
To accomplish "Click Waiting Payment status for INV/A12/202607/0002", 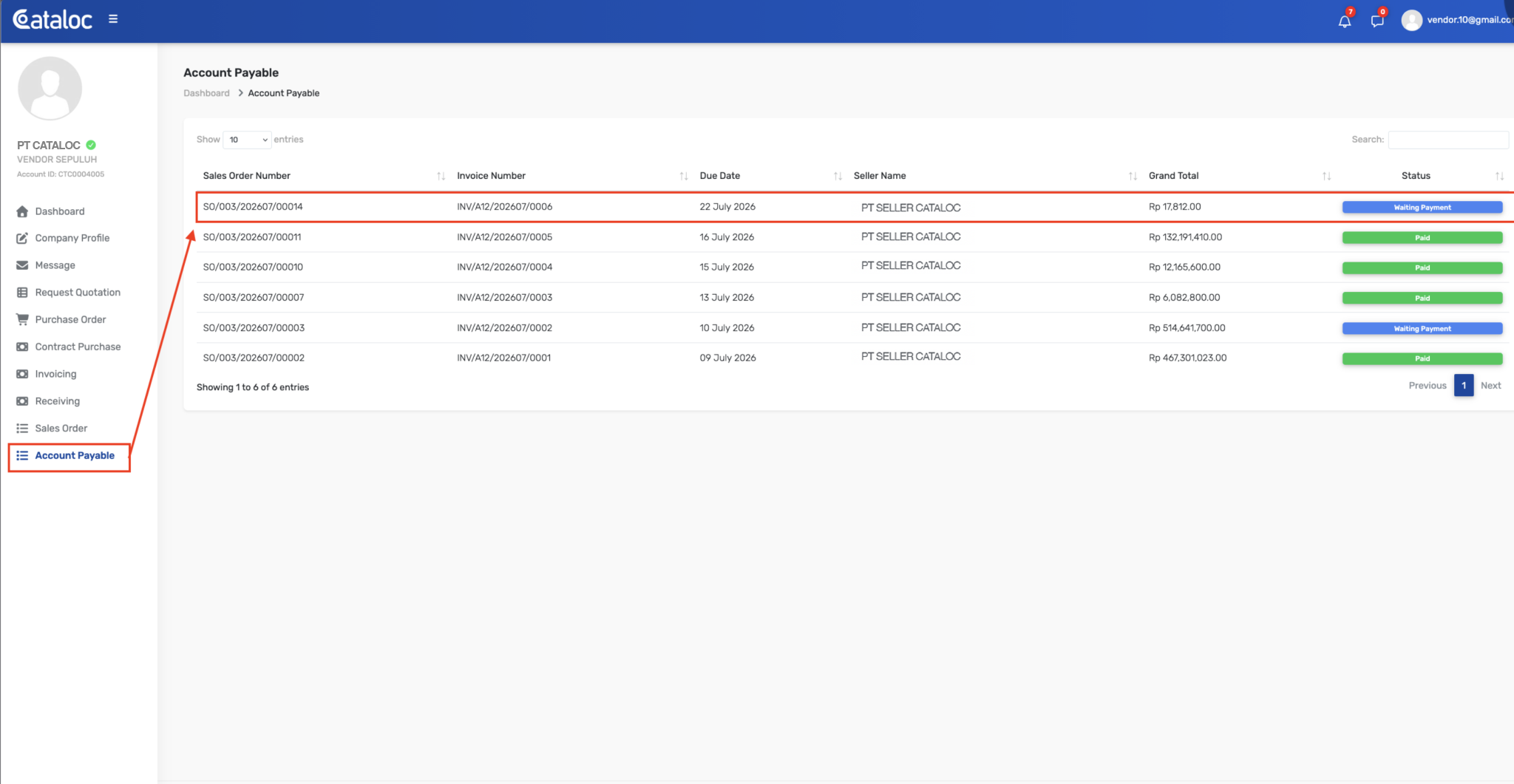I will coord(1422,328).
